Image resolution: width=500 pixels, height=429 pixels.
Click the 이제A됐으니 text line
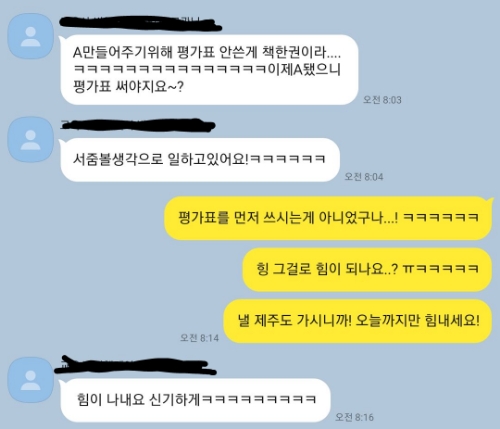coord(207,69)
